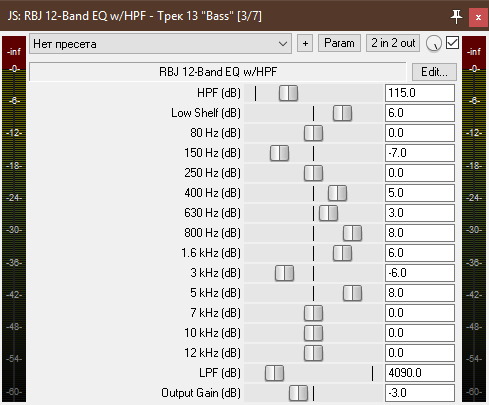Screen dimensions: 489x405
Task: Click the RBJ 12-Band EQ w/HPF description header
Action: [x=218, y=72]
